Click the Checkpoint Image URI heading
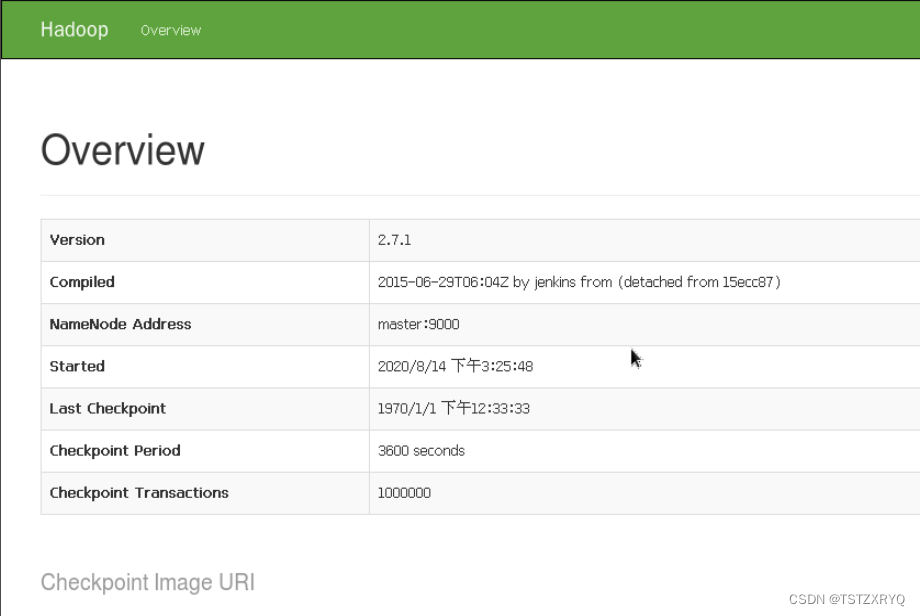Screen dimensions: 920x616 point(148,583)
